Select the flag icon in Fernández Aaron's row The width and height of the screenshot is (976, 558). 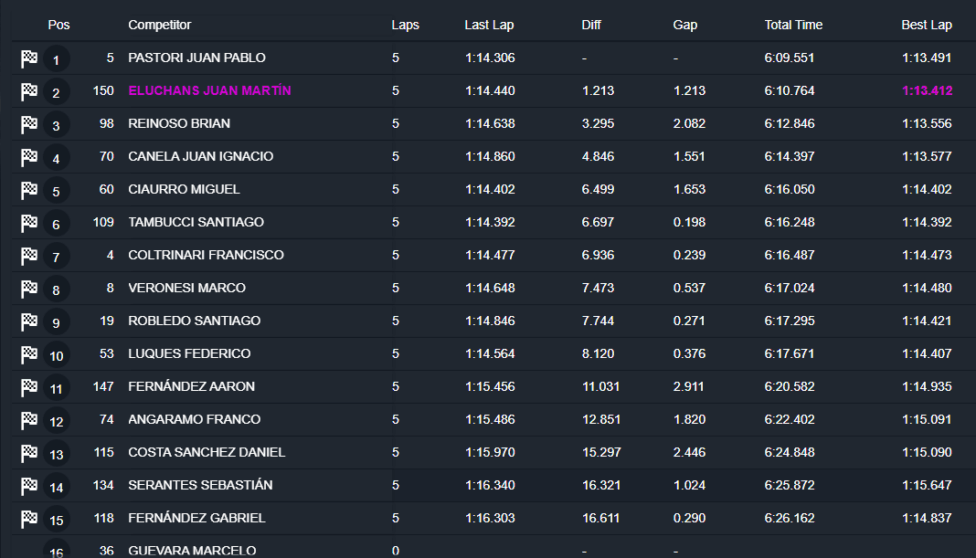29,387
